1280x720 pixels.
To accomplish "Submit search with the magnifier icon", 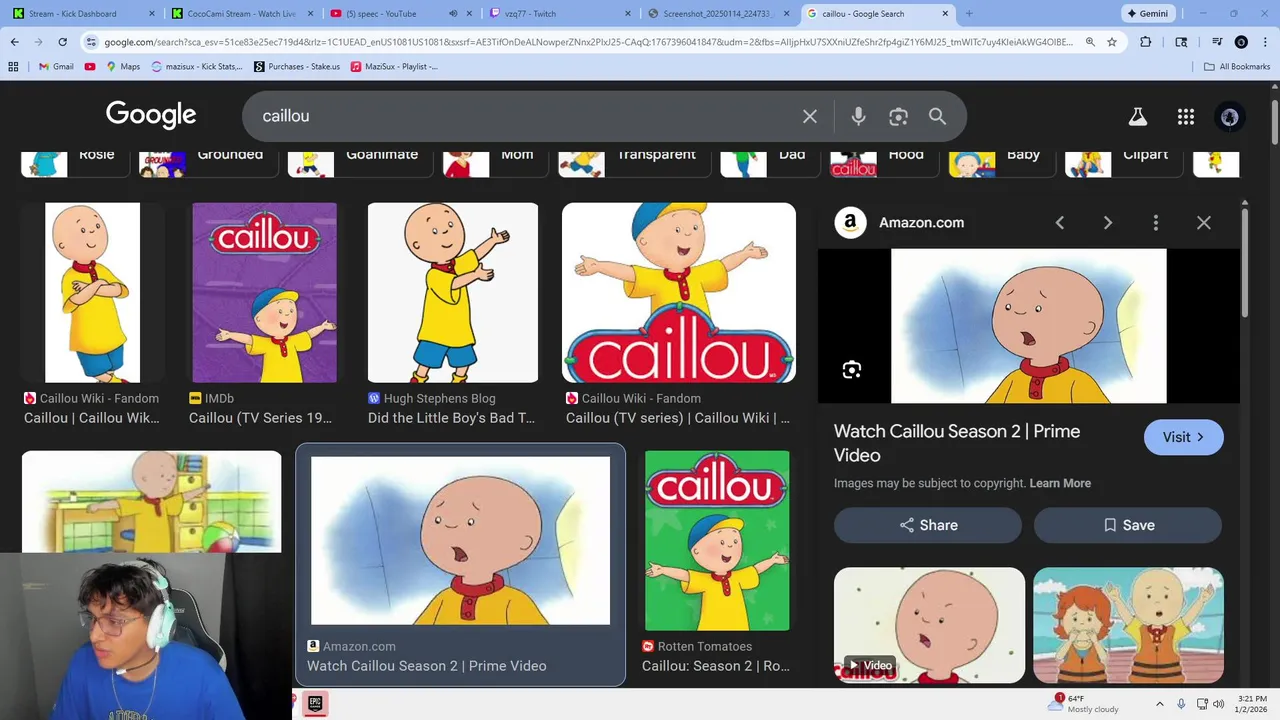I will tap(937, 116).
